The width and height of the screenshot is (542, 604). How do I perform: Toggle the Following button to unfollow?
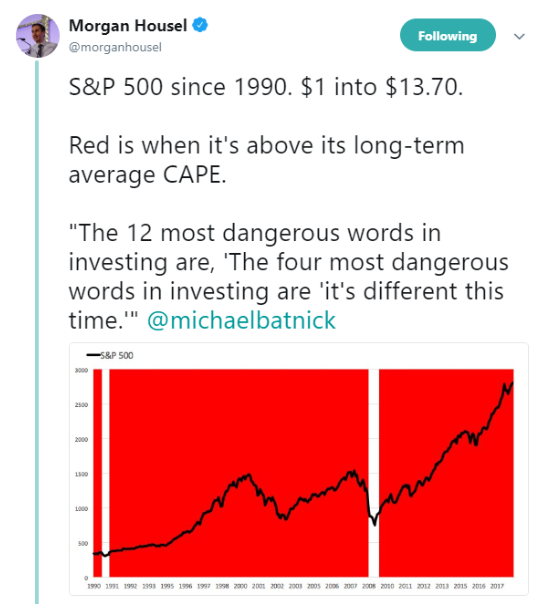[448, 35]
